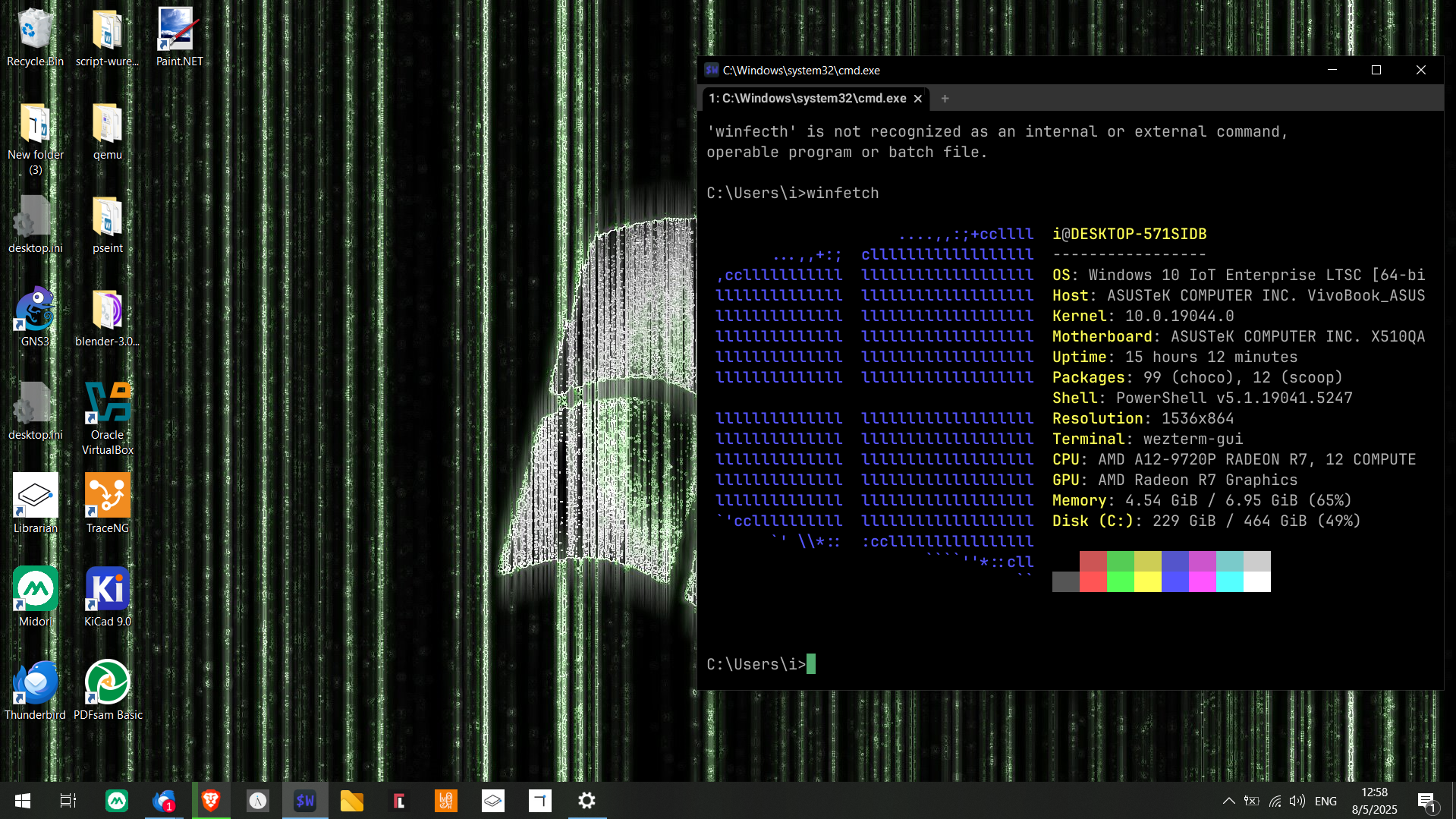Click the bright red swatch in bottom row
The height and width of the screenshot is (819, 1456).
tap(1093, 581)
